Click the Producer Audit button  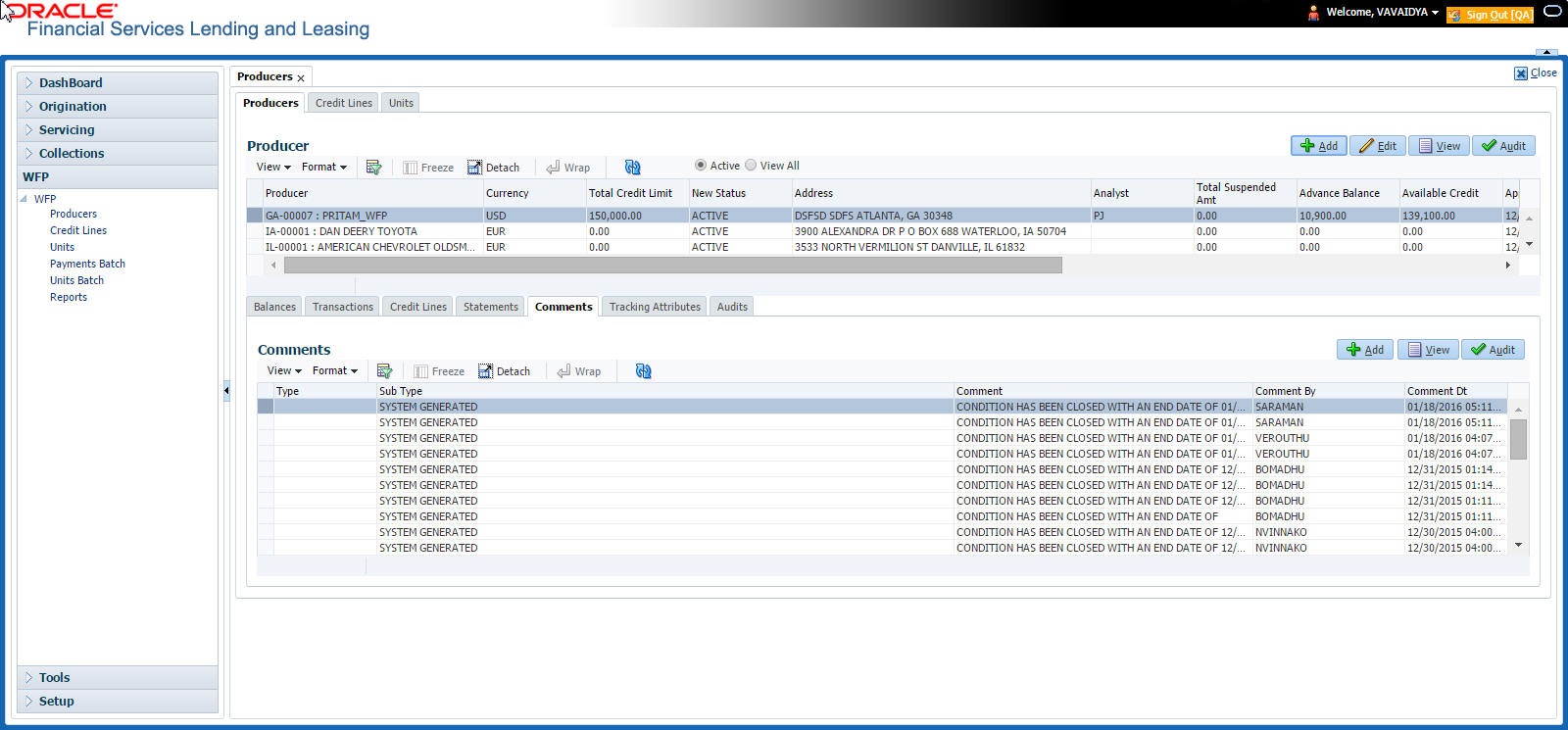[1503, 146]
